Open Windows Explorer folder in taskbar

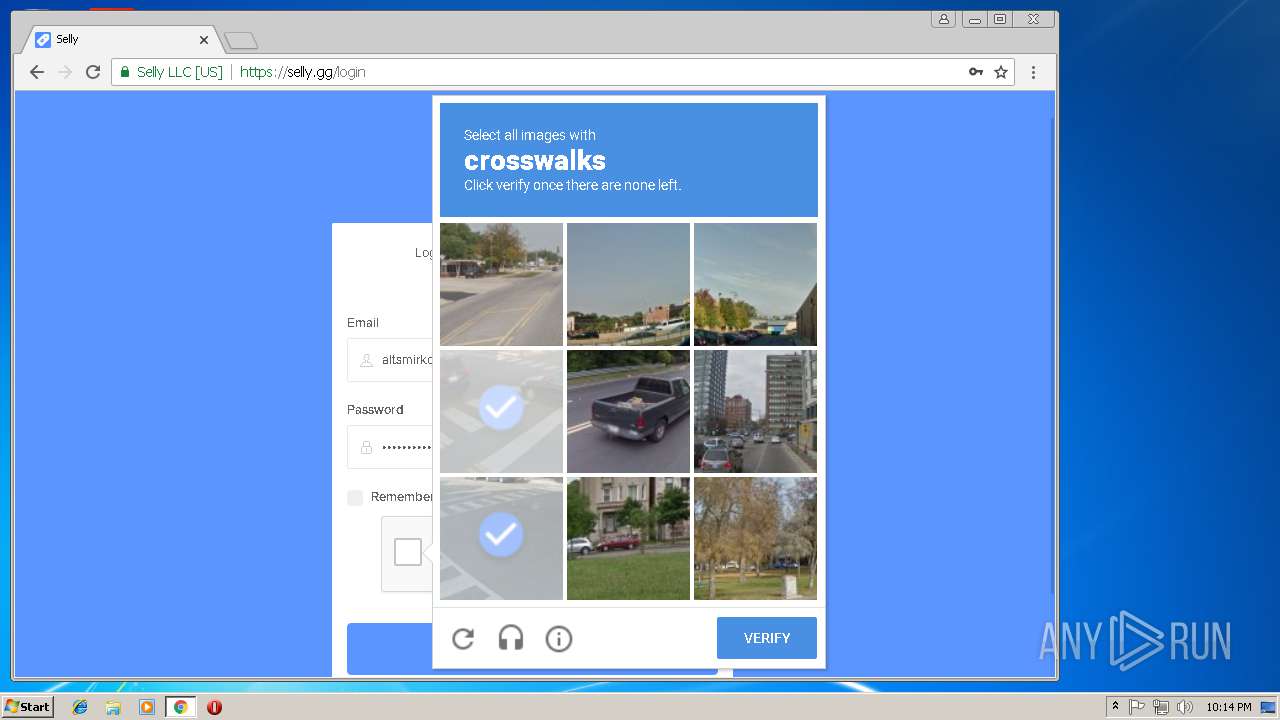[113, 707]
